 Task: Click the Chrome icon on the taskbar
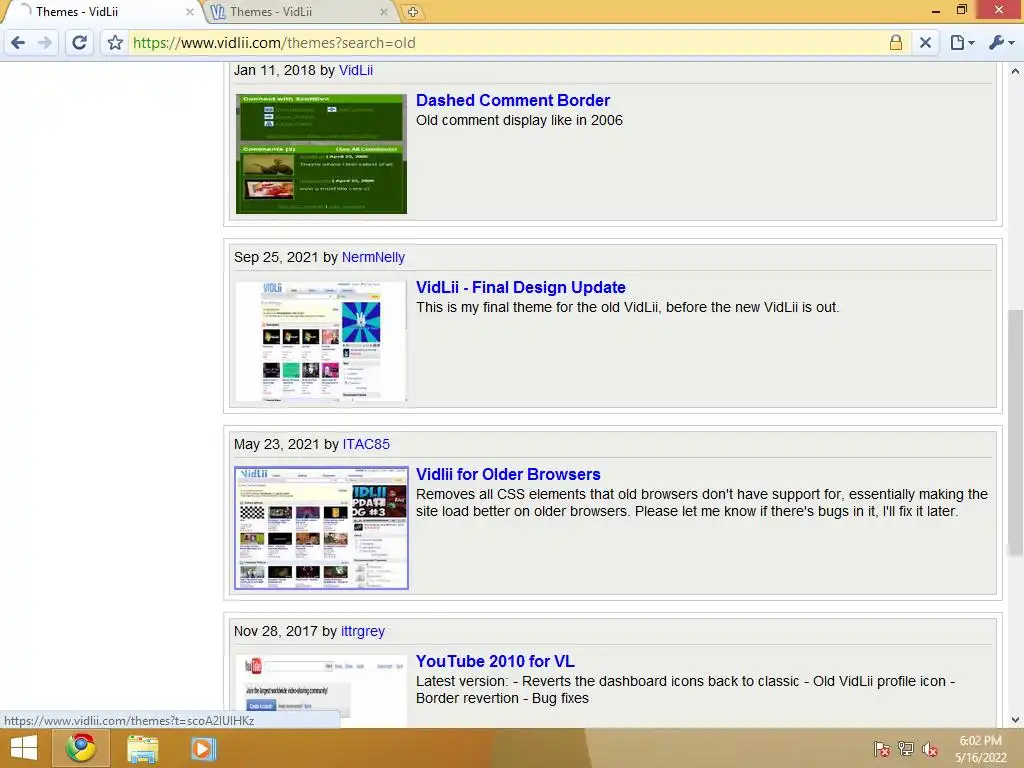pyautogui.click(x=81, y=748)
